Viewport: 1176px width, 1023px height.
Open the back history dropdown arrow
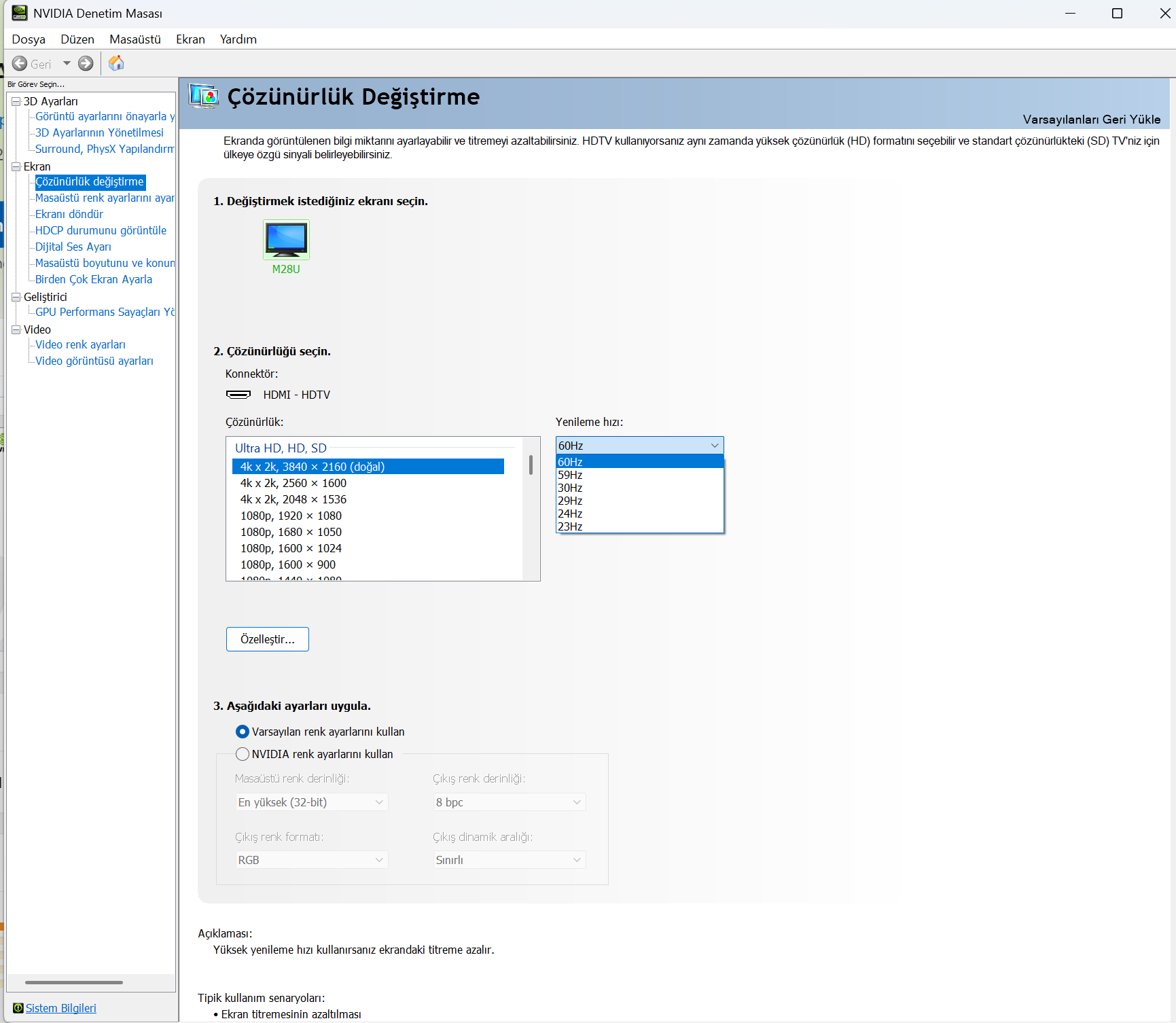pyautogui.click(x=67, y=63)
